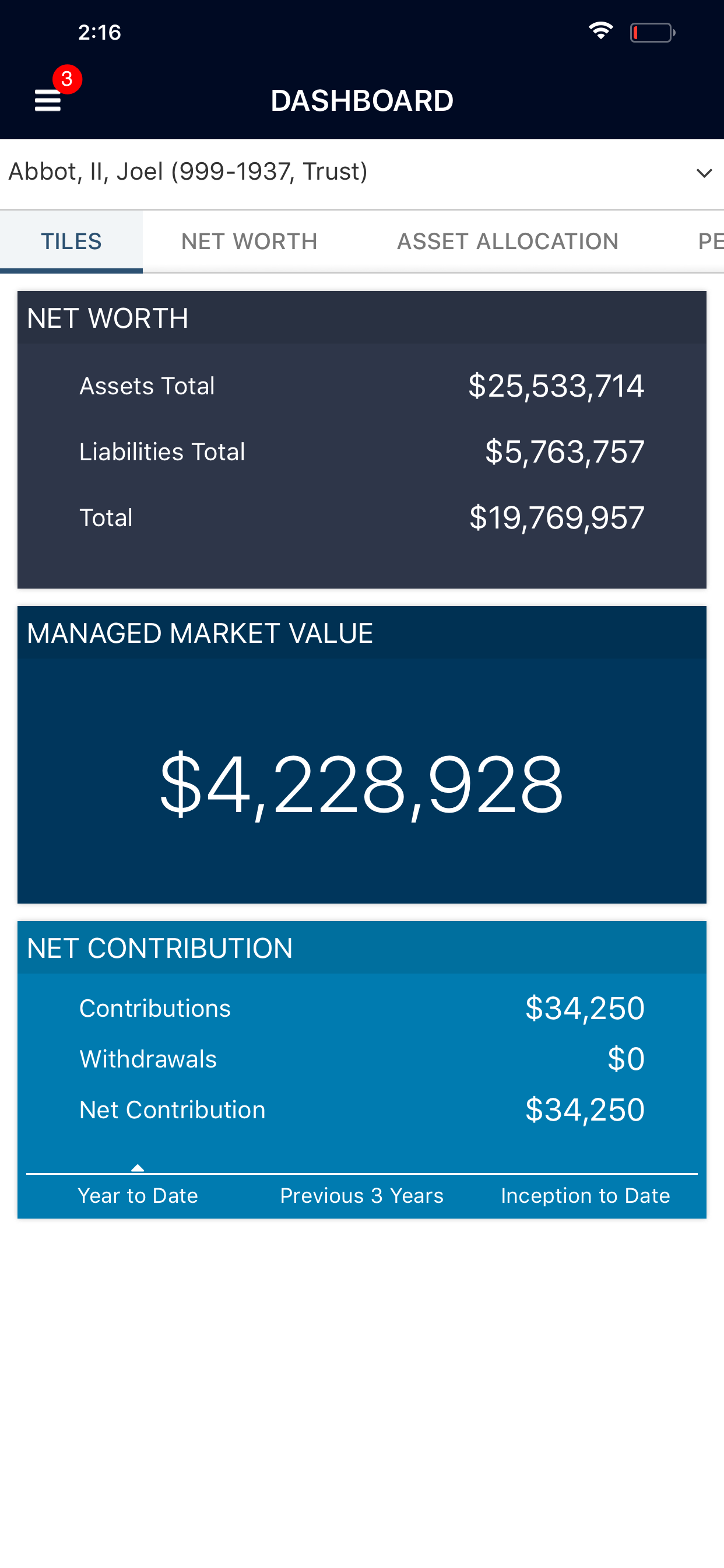Screen dimensions: 724x1568
Task: Switch to the NET WORTH tab
Action: click(249, 241)
